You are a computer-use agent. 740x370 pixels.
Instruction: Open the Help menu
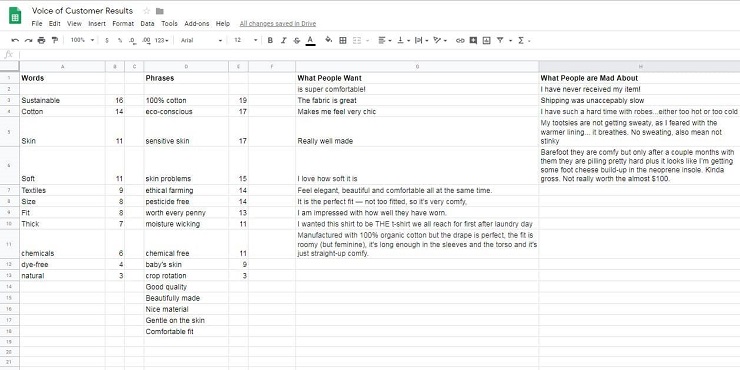click(x=223, y=24)
